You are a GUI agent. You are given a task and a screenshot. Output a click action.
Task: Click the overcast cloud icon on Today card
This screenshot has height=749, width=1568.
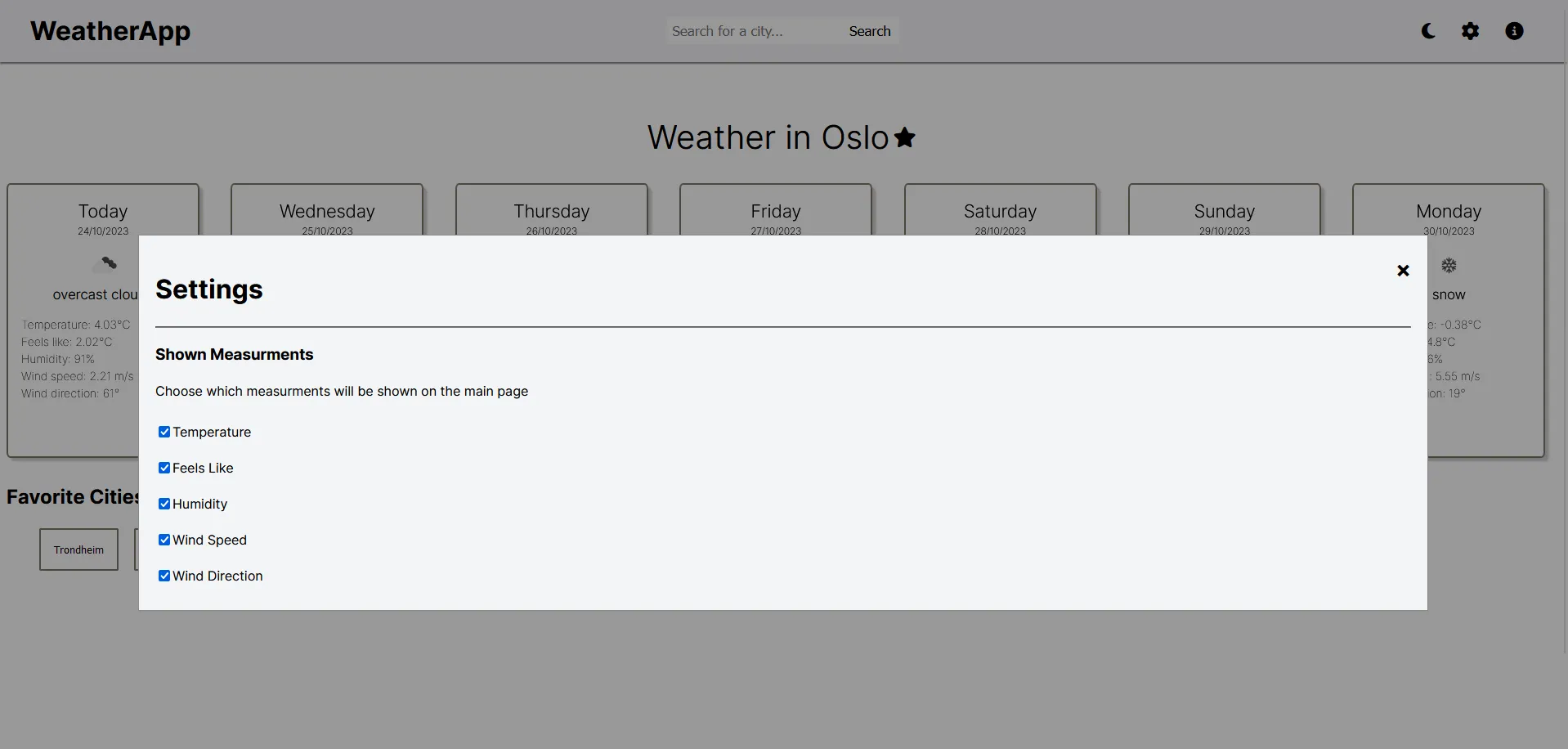(105, 264)
